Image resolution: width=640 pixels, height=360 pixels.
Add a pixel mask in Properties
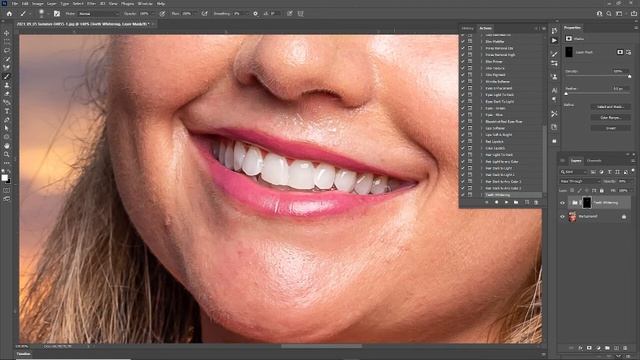(x=620, y=52)
